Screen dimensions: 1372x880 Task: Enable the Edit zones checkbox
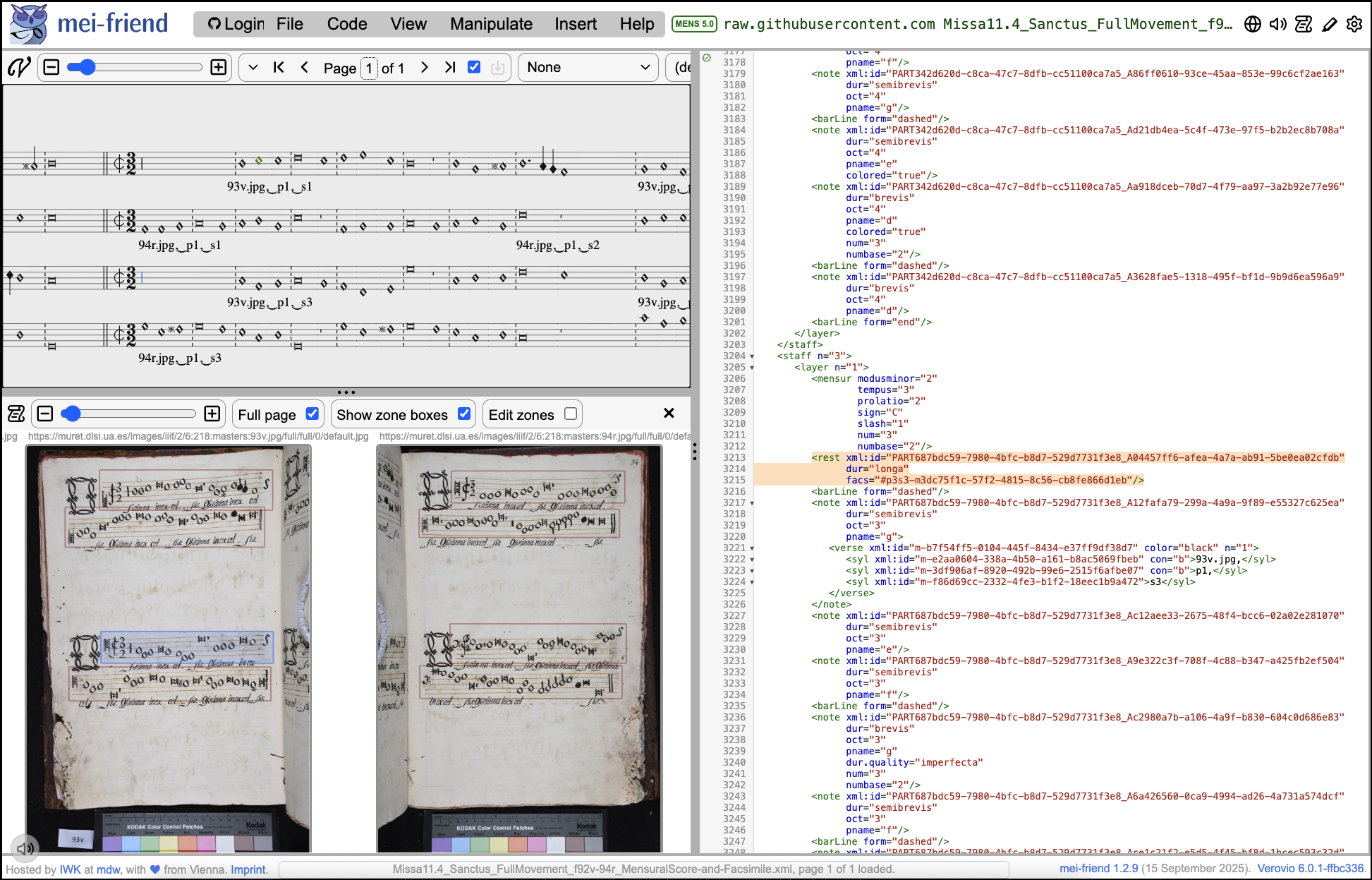tap(571, 414)
